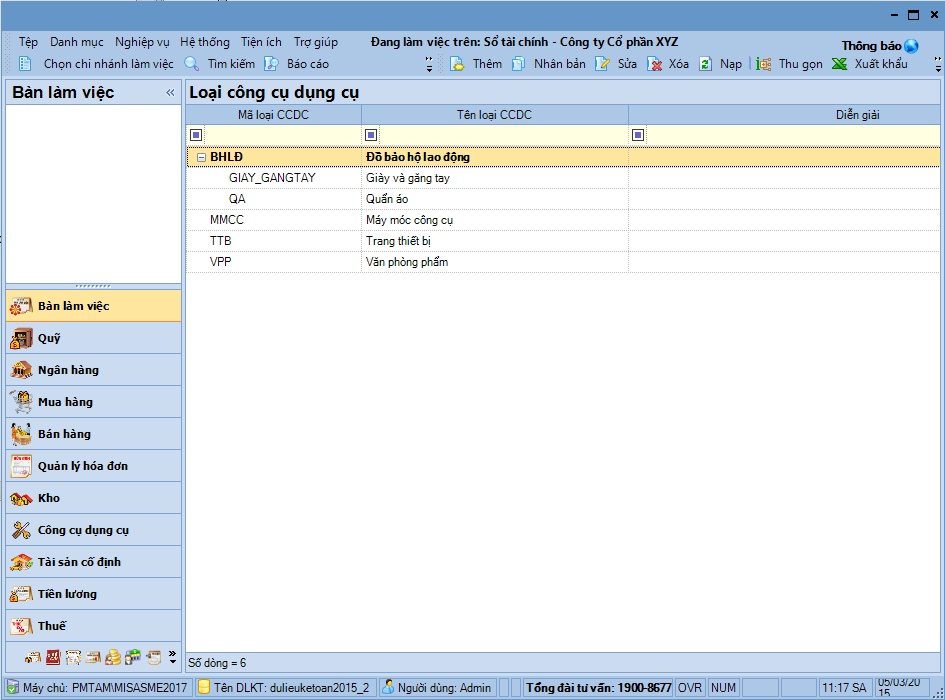Click the Xóa delete icon
Image resolution: width=945 pixels, height=700 pixels.
point(655,64)
